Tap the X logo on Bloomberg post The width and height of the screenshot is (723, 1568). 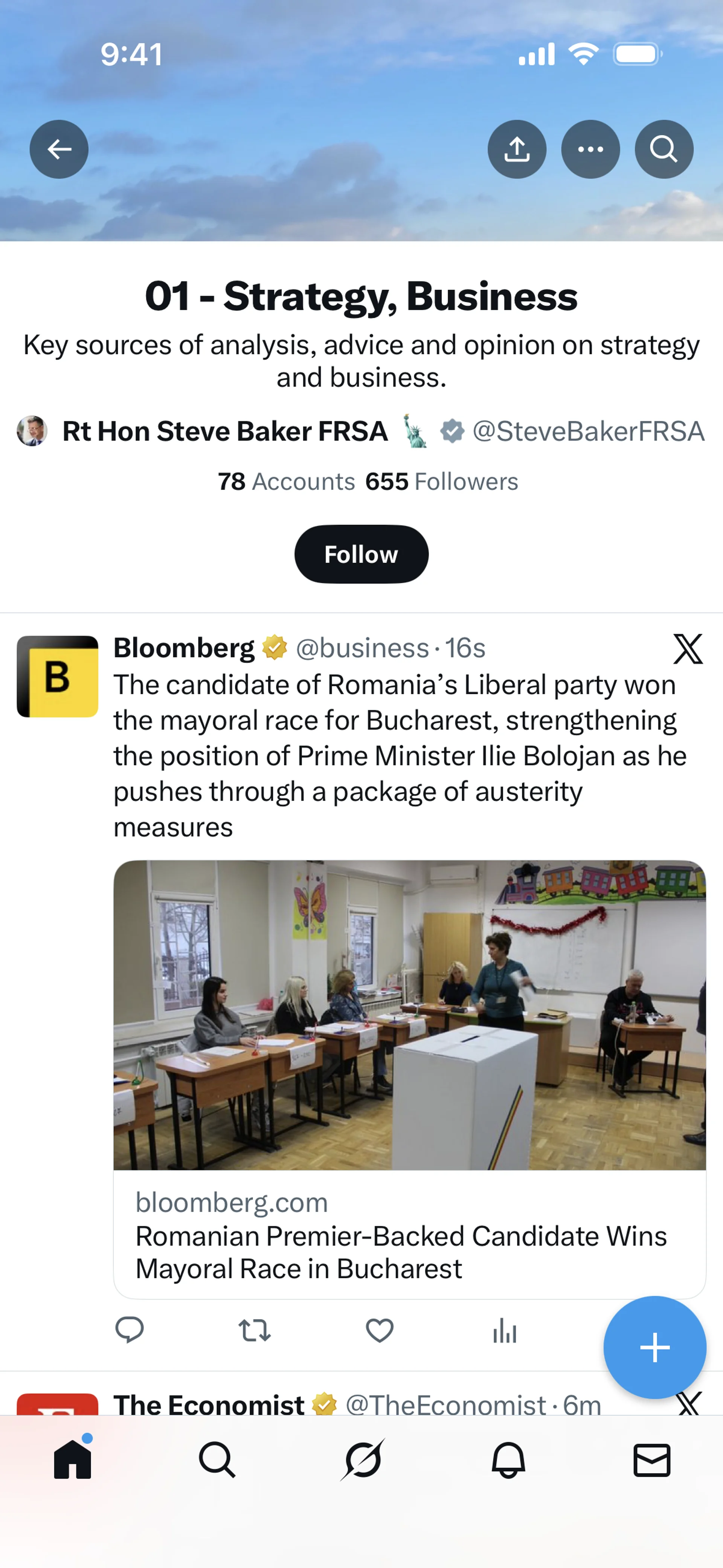tap(688, 649)
